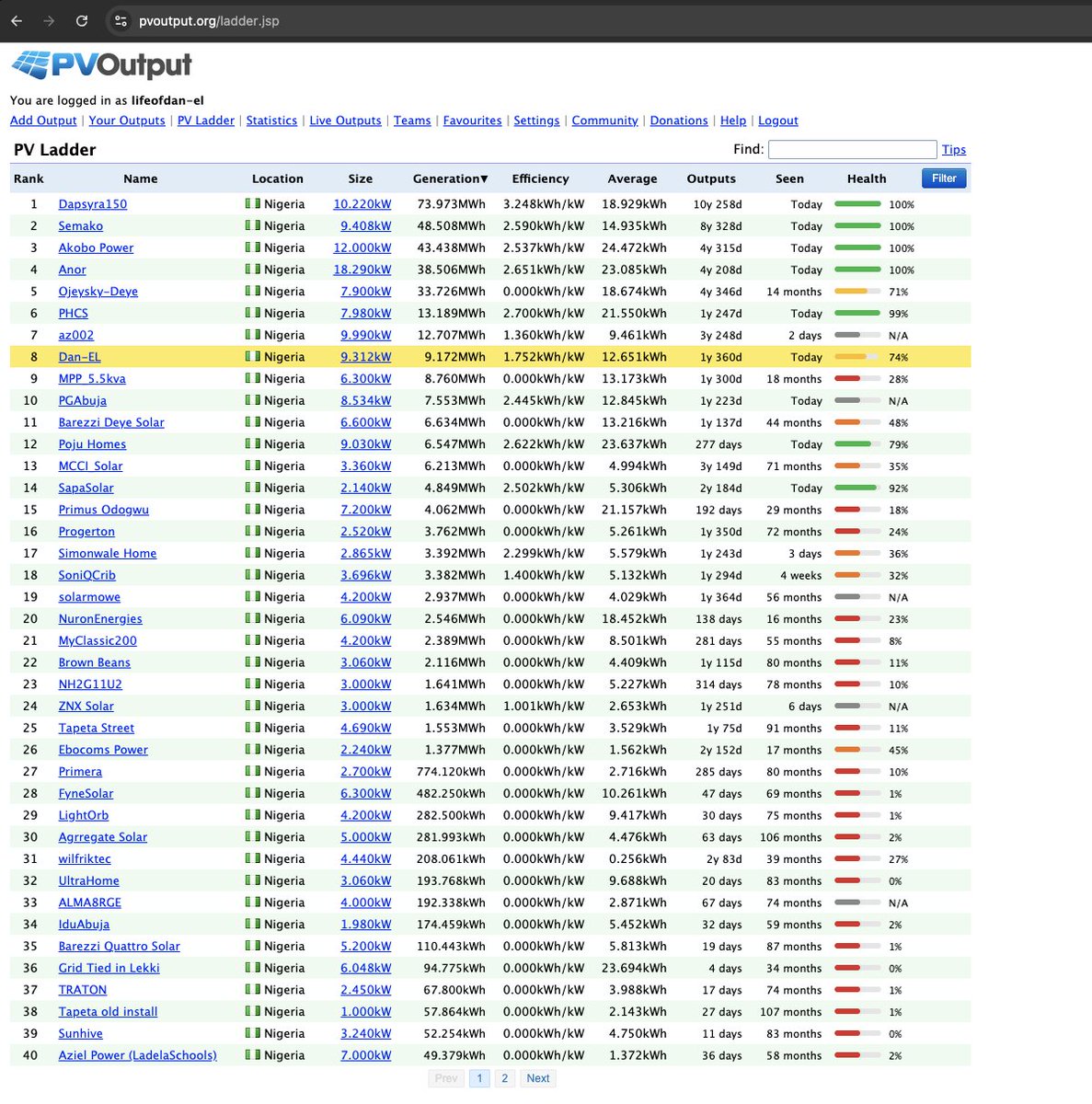Open the ZNX Solar system link
This screenshot has width=1092, height=1104.
pos(86,706)
